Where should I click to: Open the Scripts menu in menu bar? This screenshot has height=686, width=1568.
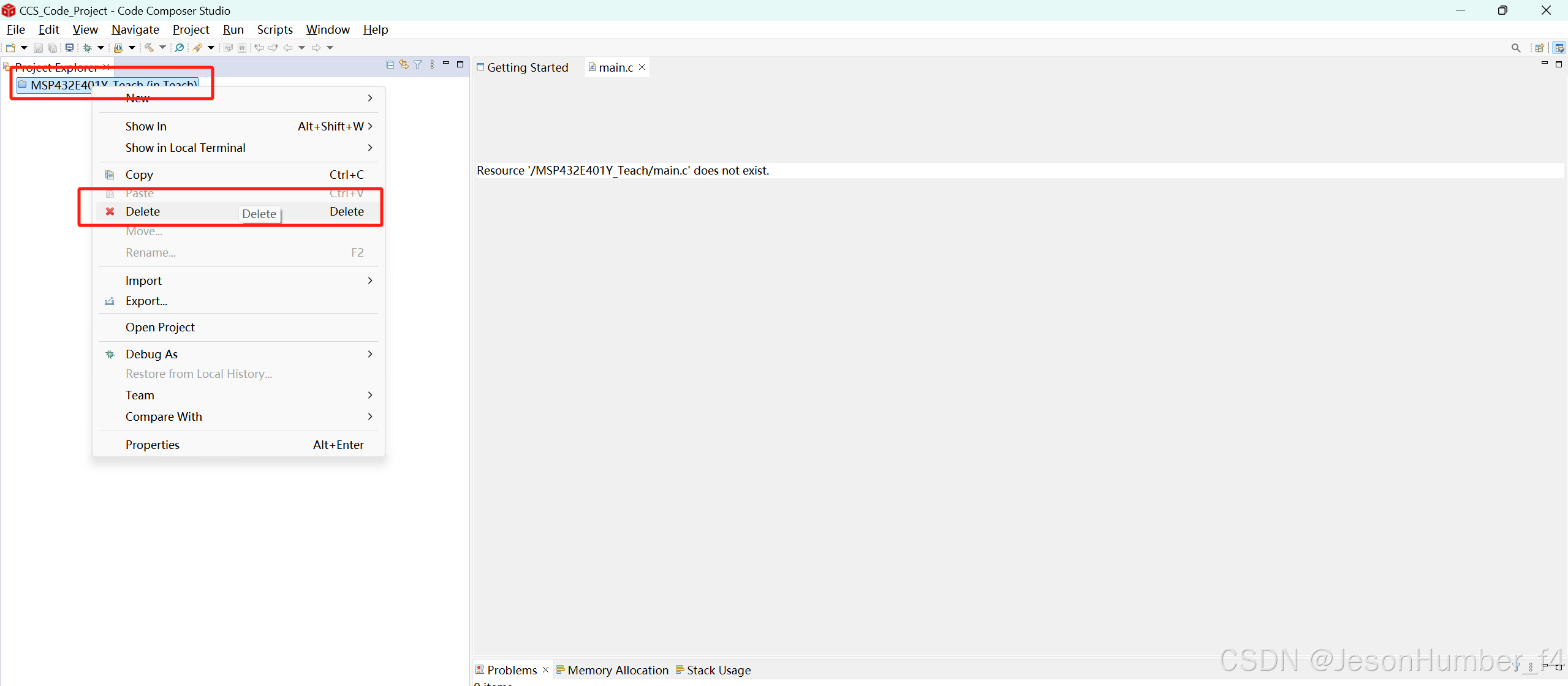point(275,29)
